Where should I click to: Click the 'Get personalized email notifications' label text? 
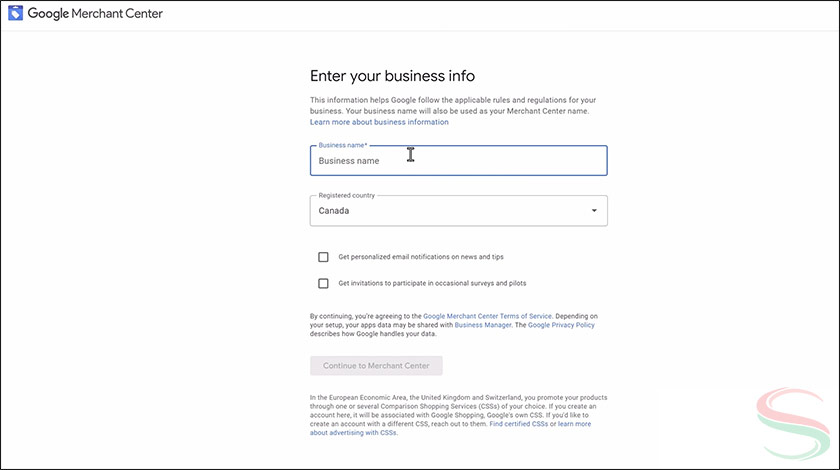[x=420, y=257]
